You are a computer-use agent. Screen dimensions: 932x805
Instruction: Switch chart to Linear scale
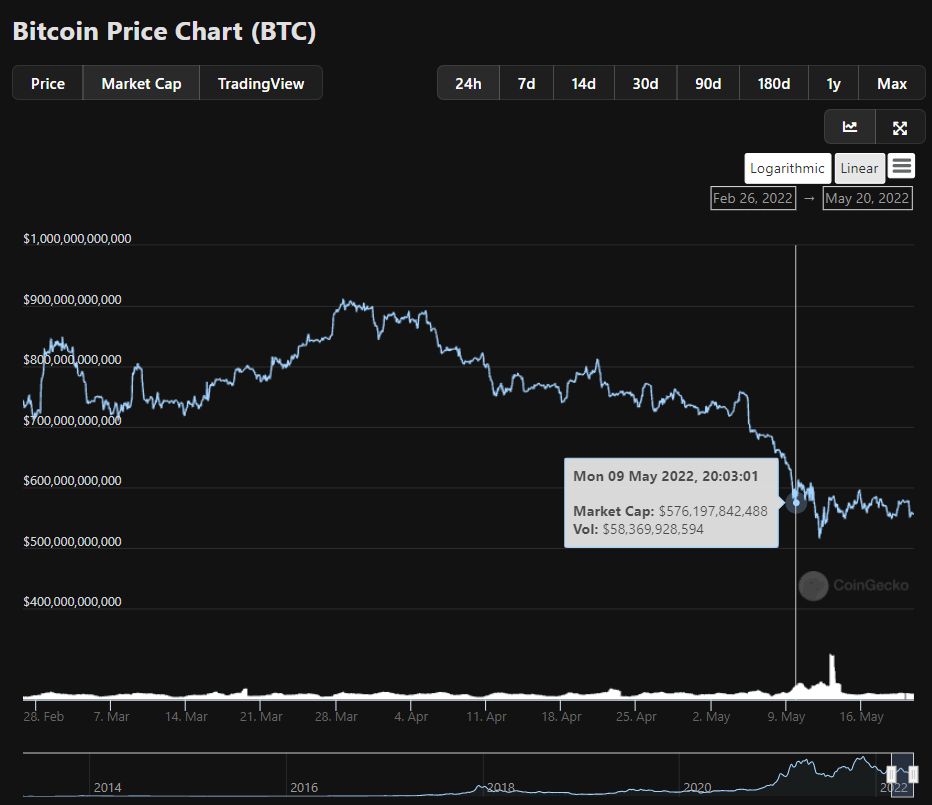859,168
